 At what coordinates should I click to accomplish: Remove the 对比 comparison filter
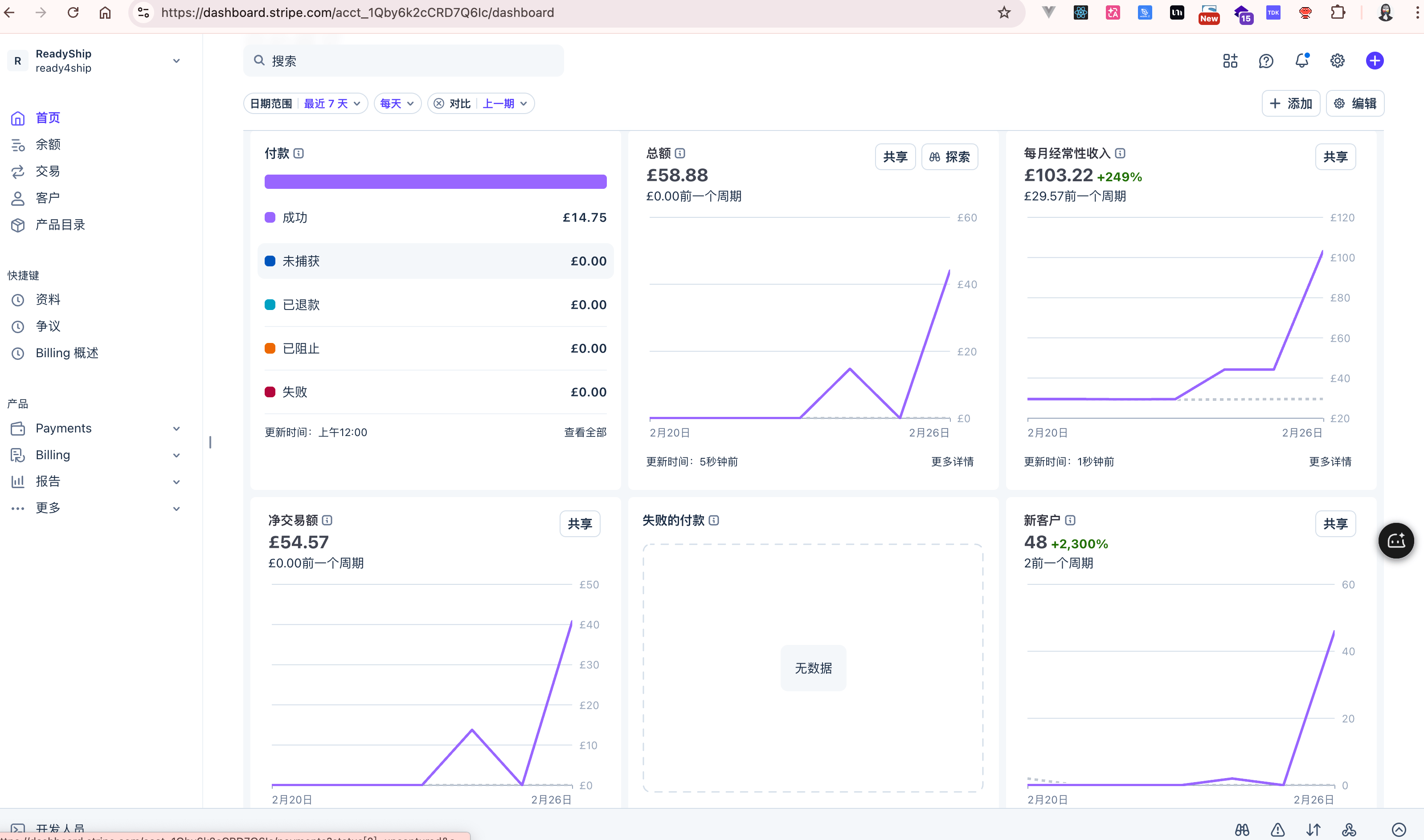point(439,104)
